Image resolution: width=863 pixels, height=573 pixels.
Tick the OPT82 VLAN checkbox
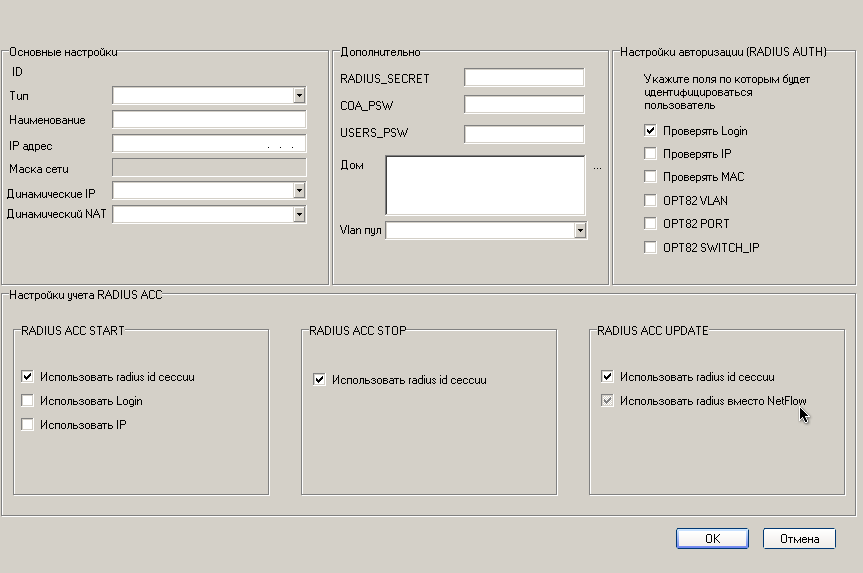650,200
